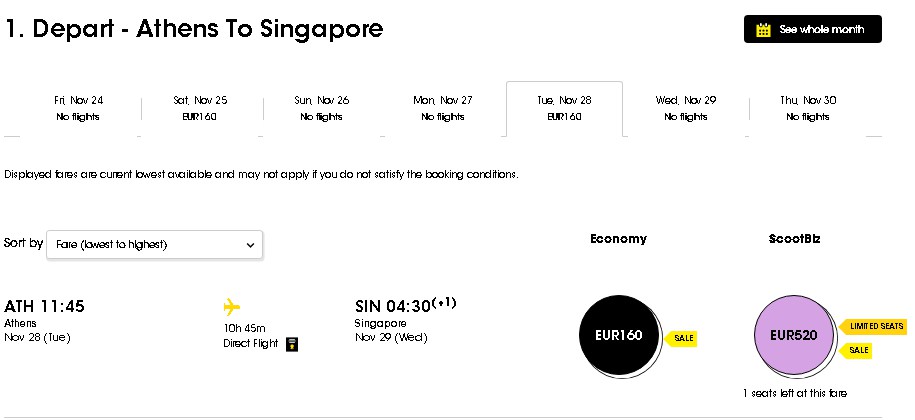
Task: Click the LIMITED SEATS tag
Action: click(x=872, y=326)
